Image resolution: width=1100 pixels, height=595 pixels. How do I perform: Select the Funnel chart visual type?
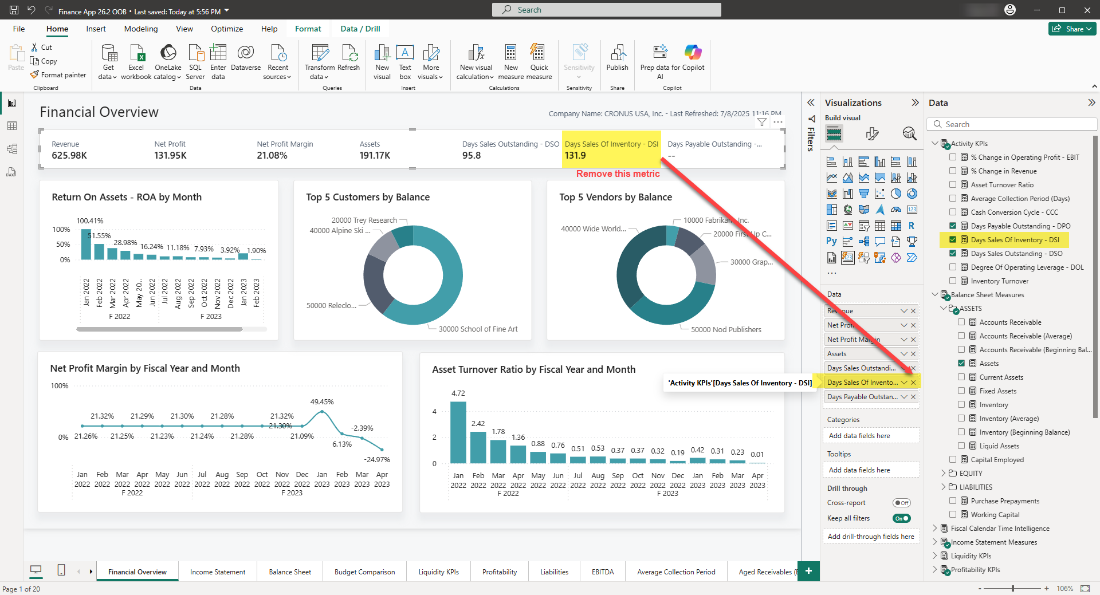(864, 193)
